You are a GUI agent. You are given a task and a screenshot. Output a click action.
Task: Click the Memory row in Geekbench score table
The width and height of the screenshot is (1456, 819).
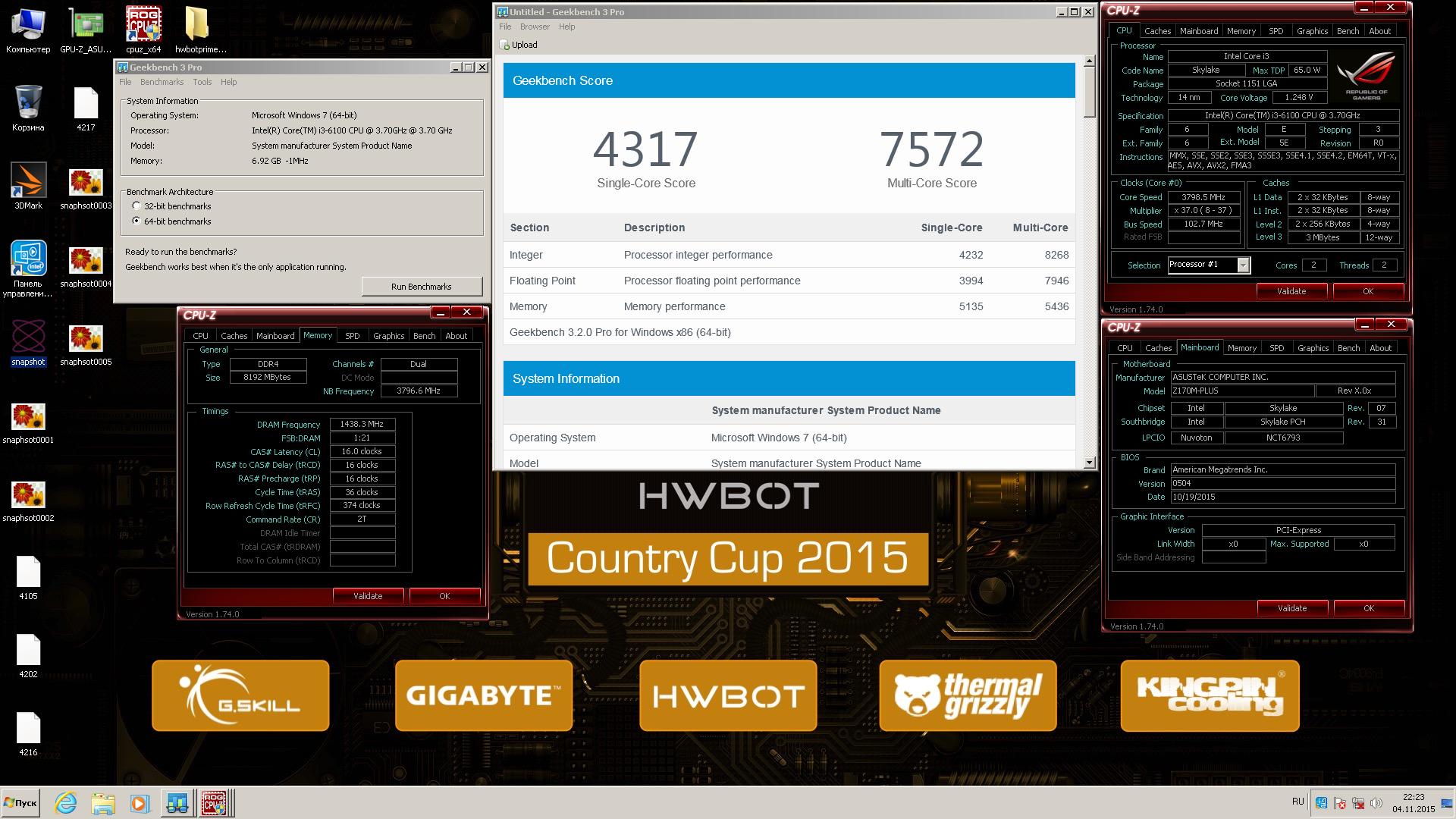pyautogui.click(x=789, y=306)
